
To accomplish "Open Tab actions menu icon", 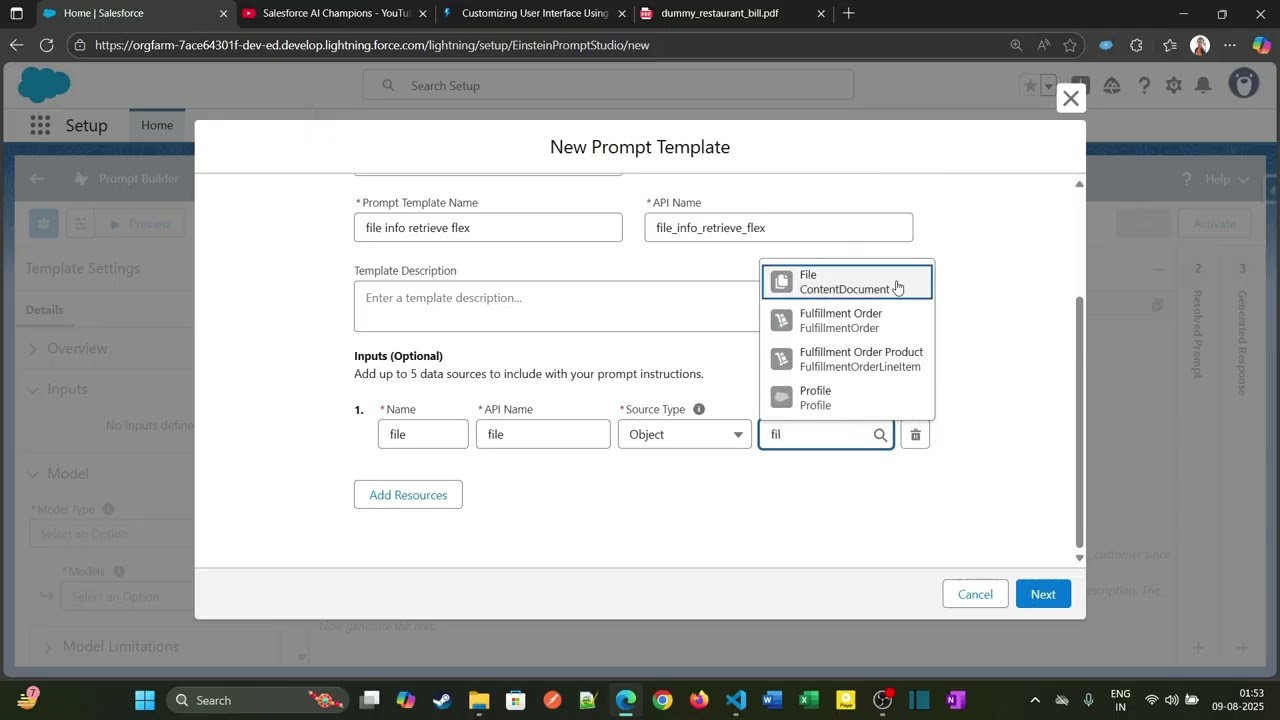I will click(16, 14).
